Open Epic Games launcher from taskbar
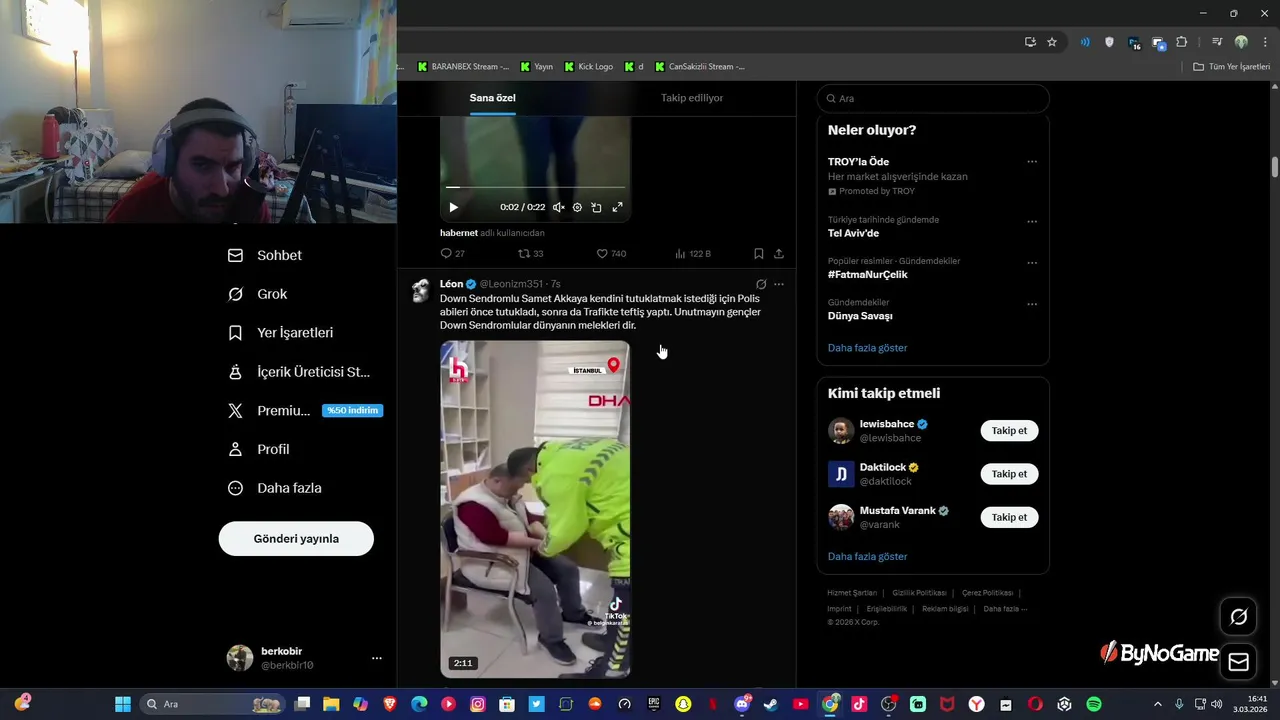The height and width of the screenshot is (720, 1280). pos(654,704)
